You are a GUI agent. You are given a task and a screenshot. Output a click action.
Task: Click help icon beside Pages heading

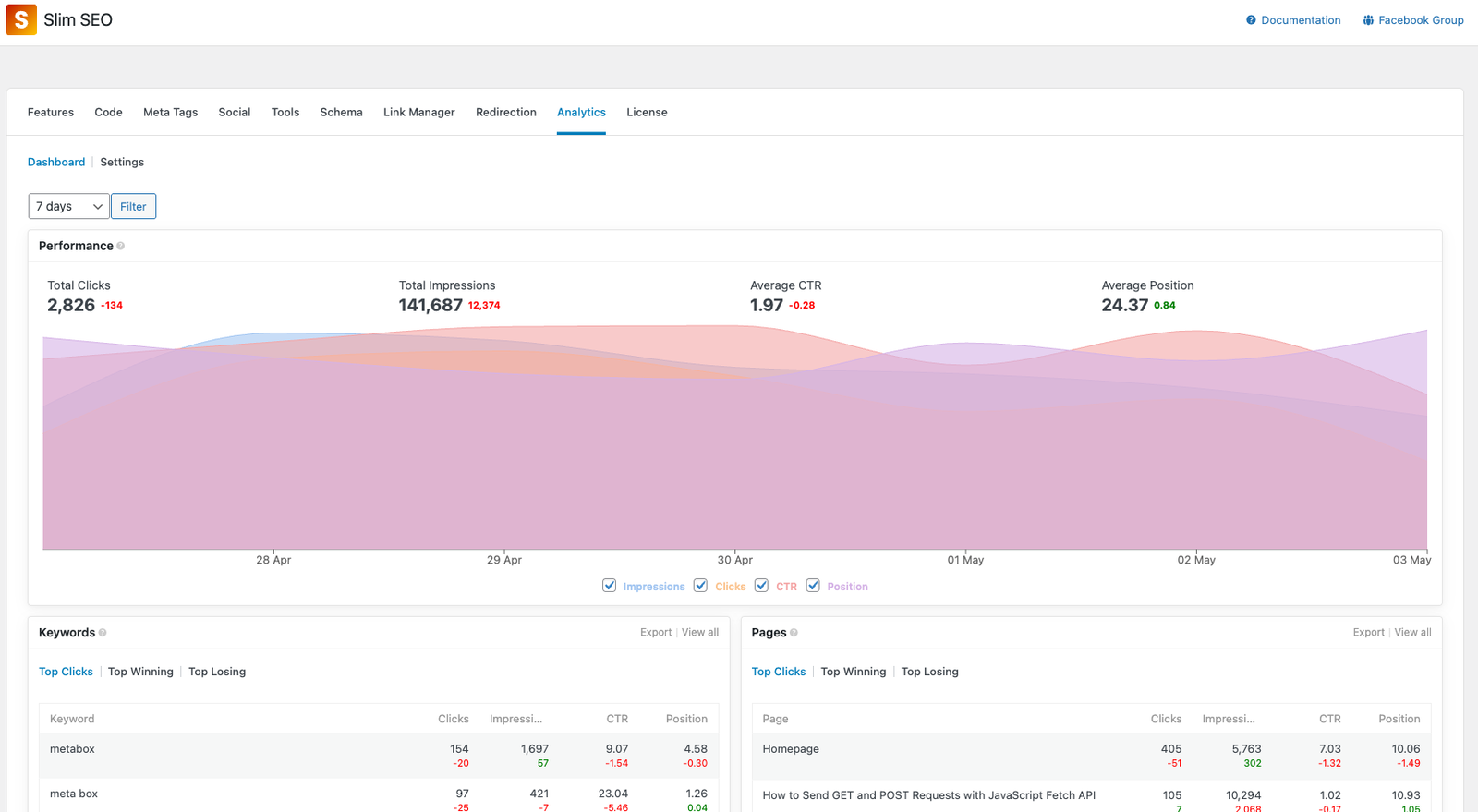point(794,633)
